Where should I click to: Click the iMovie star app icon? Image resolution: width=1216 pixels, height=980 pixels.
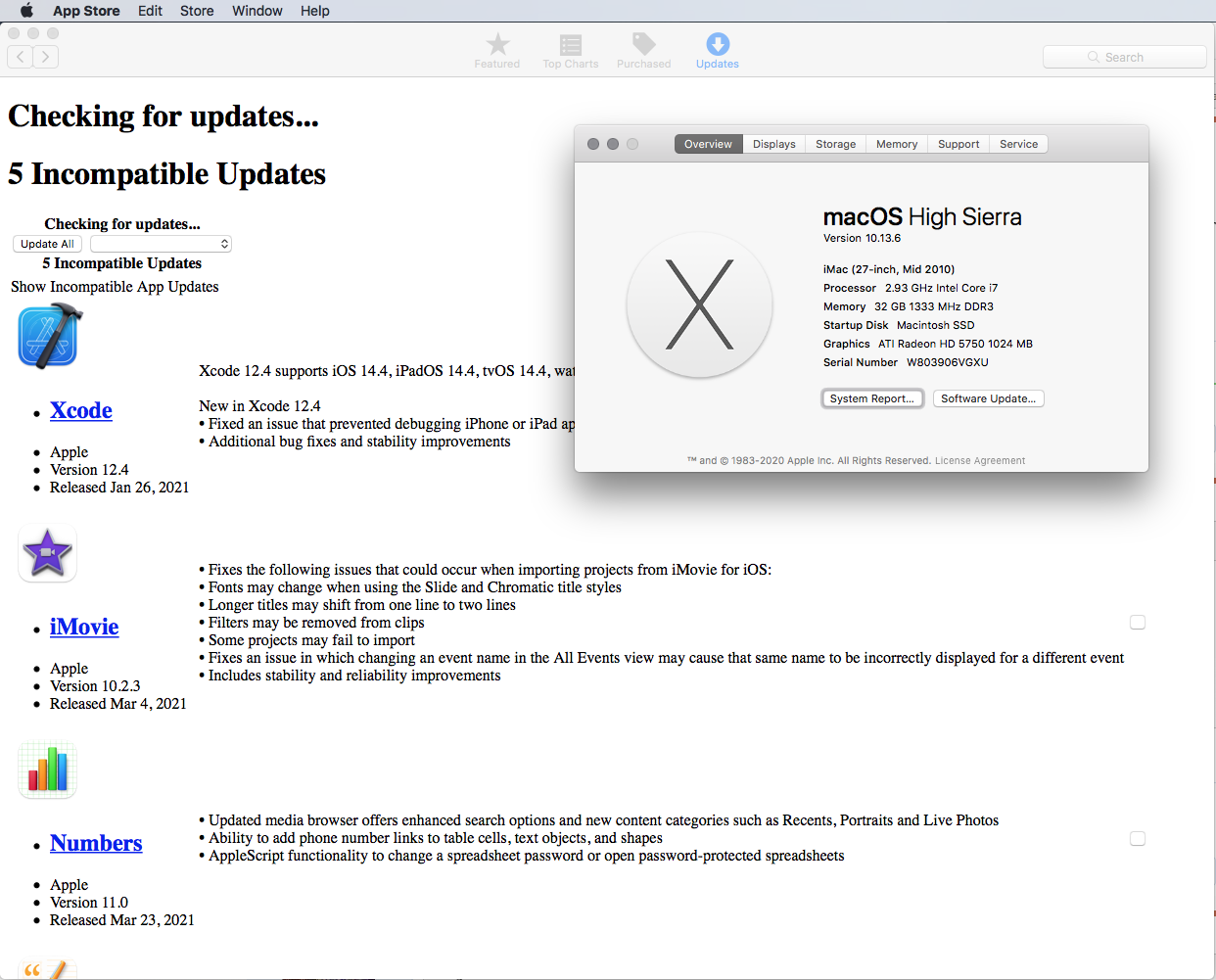pyautogui.click(x=47, y=554)
